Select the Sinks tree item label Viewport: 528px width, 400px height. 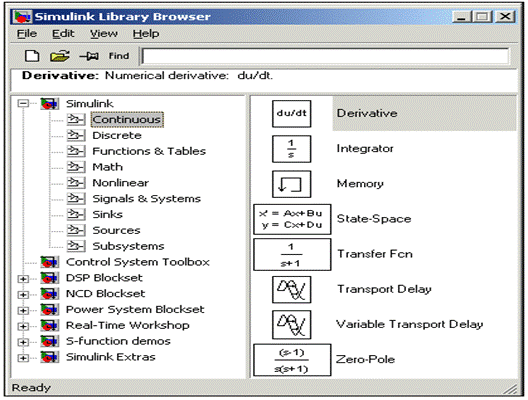coord(107,214)
